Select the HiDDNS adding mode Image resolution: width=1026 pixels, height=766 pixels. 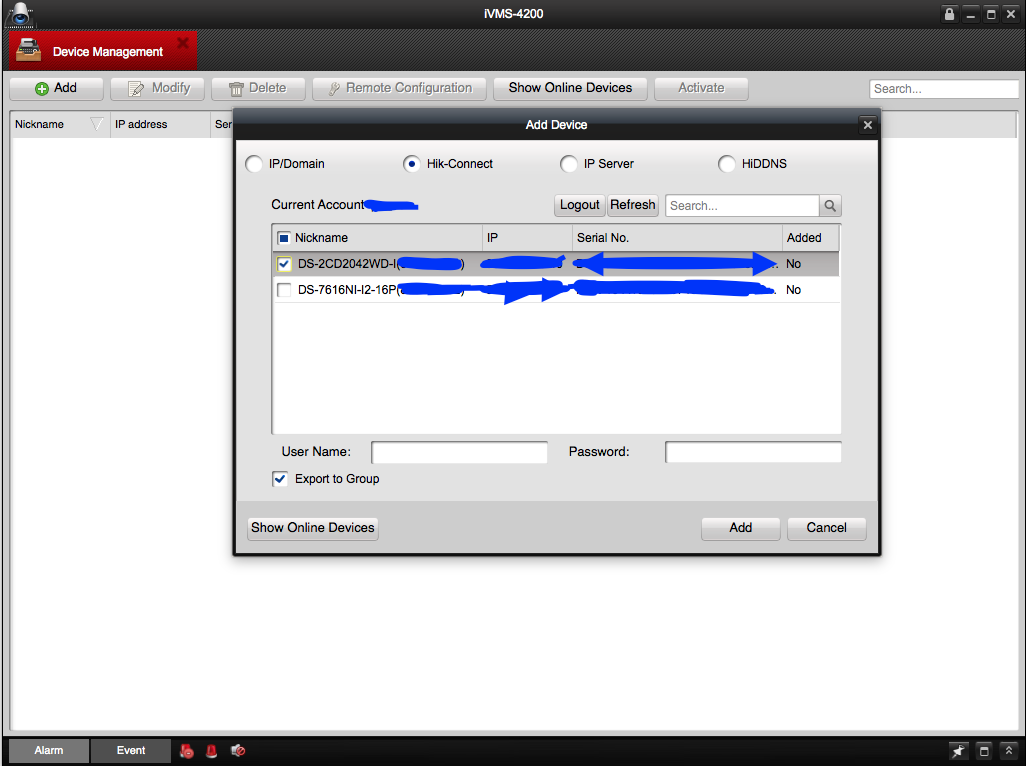point(727,164)
